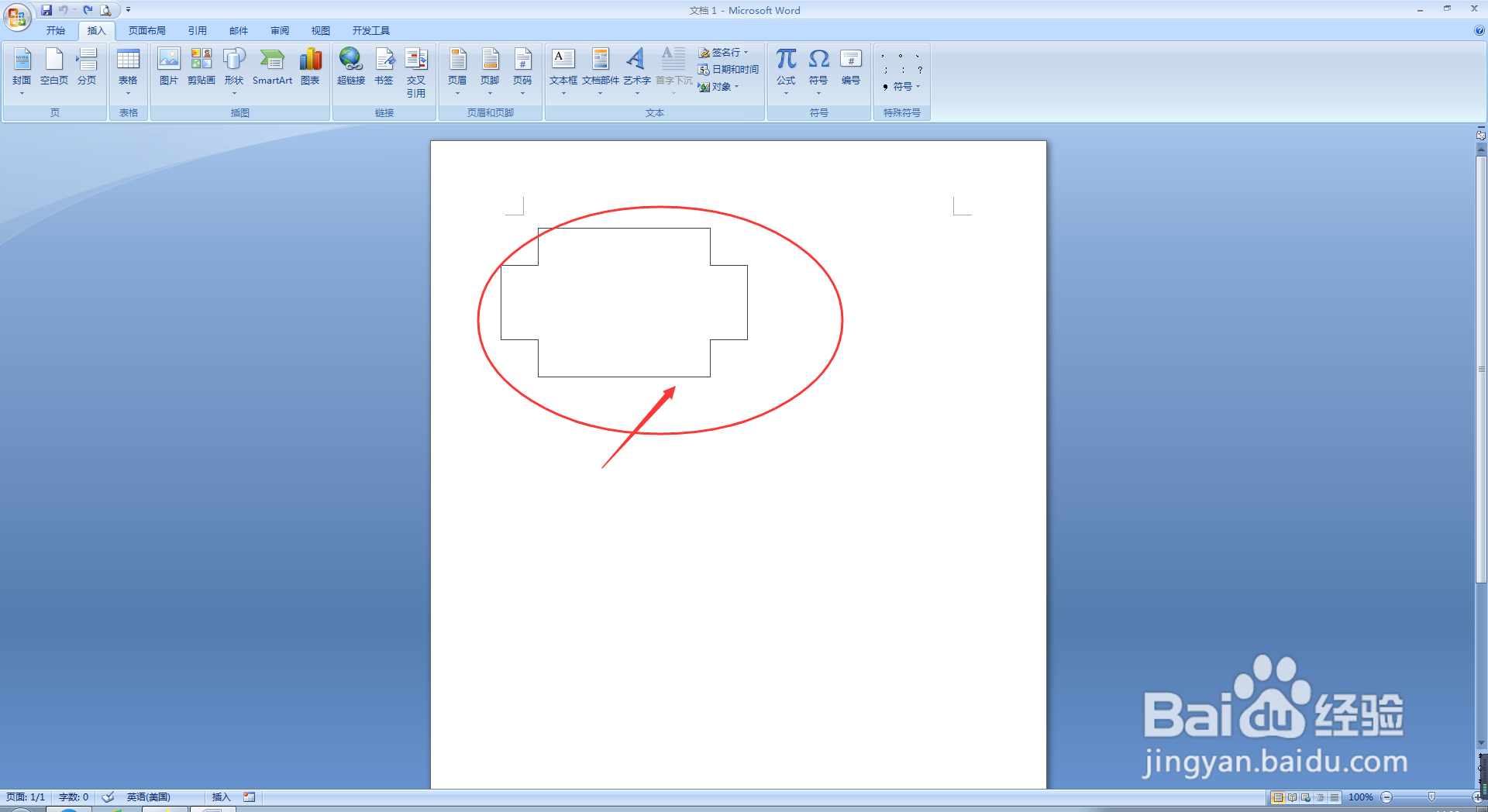Save the document from quick access toolbar
The height and width of the screenshot is (812, 1488).
pyautogui.click(x=46, y=10)
